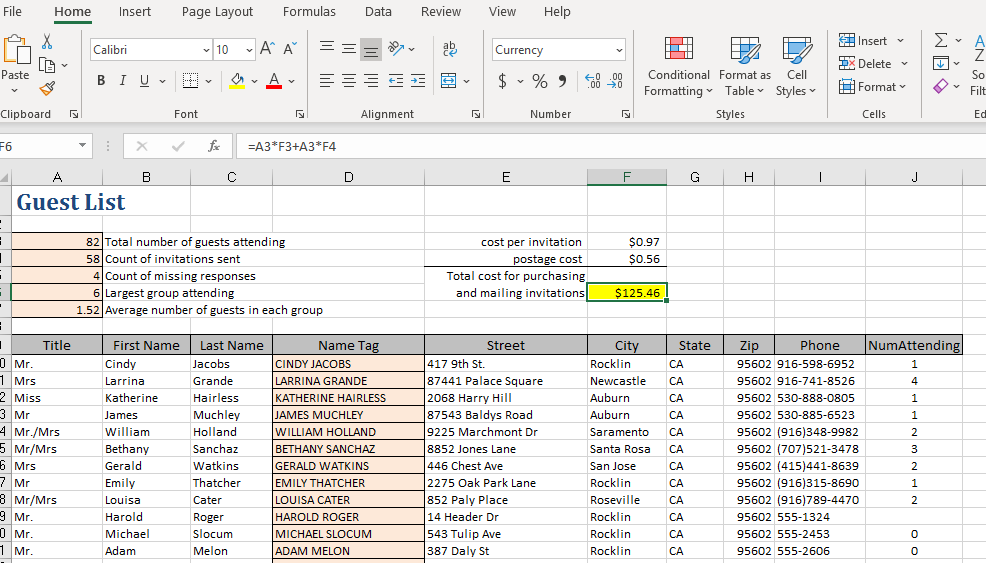The image size is (986, 563).
Task: Select the CINDY JACOBS name tag cell
Action: coord(348,364)
